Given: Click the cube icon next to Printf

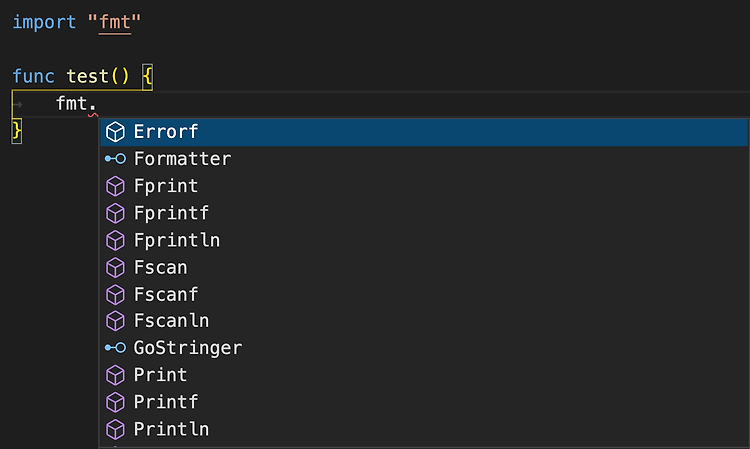Looking at the screenshot, I should click(x=115, y=402).
